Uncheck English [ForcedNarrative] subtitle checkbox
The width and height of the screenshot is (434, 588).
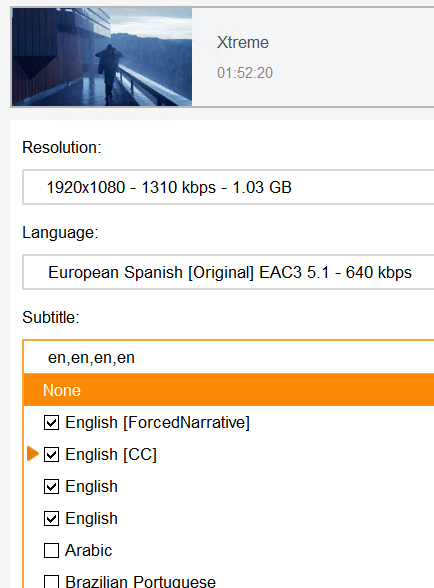coord(51,423)
